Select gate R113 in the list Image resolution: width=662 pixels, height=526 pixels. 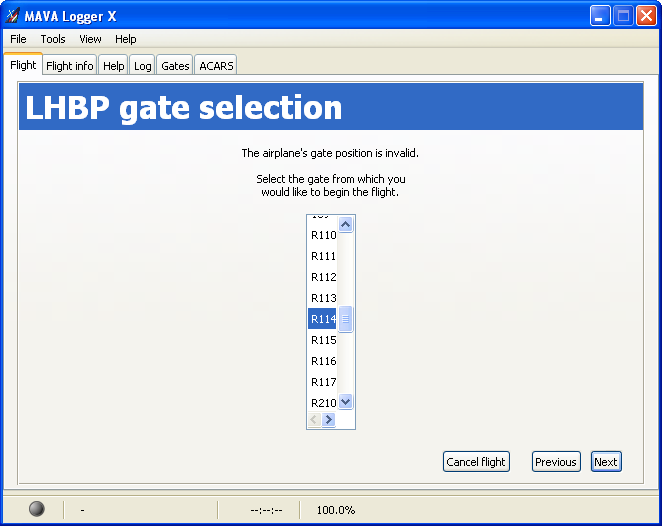coord(323,298)
